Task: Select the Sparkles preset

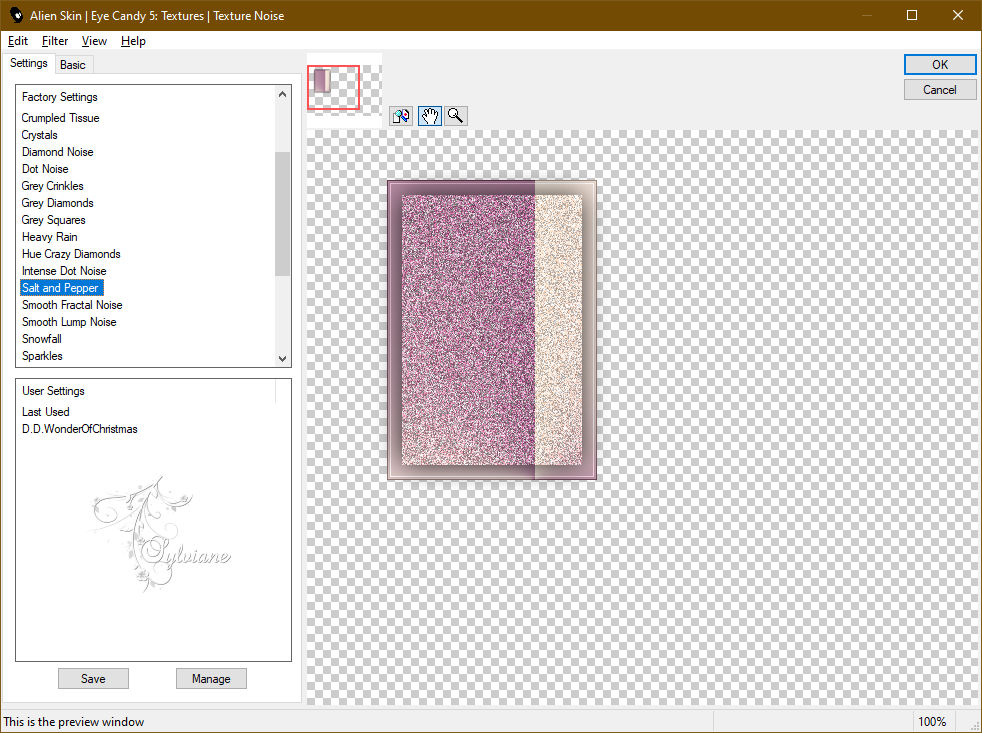Action: point(43,355)
